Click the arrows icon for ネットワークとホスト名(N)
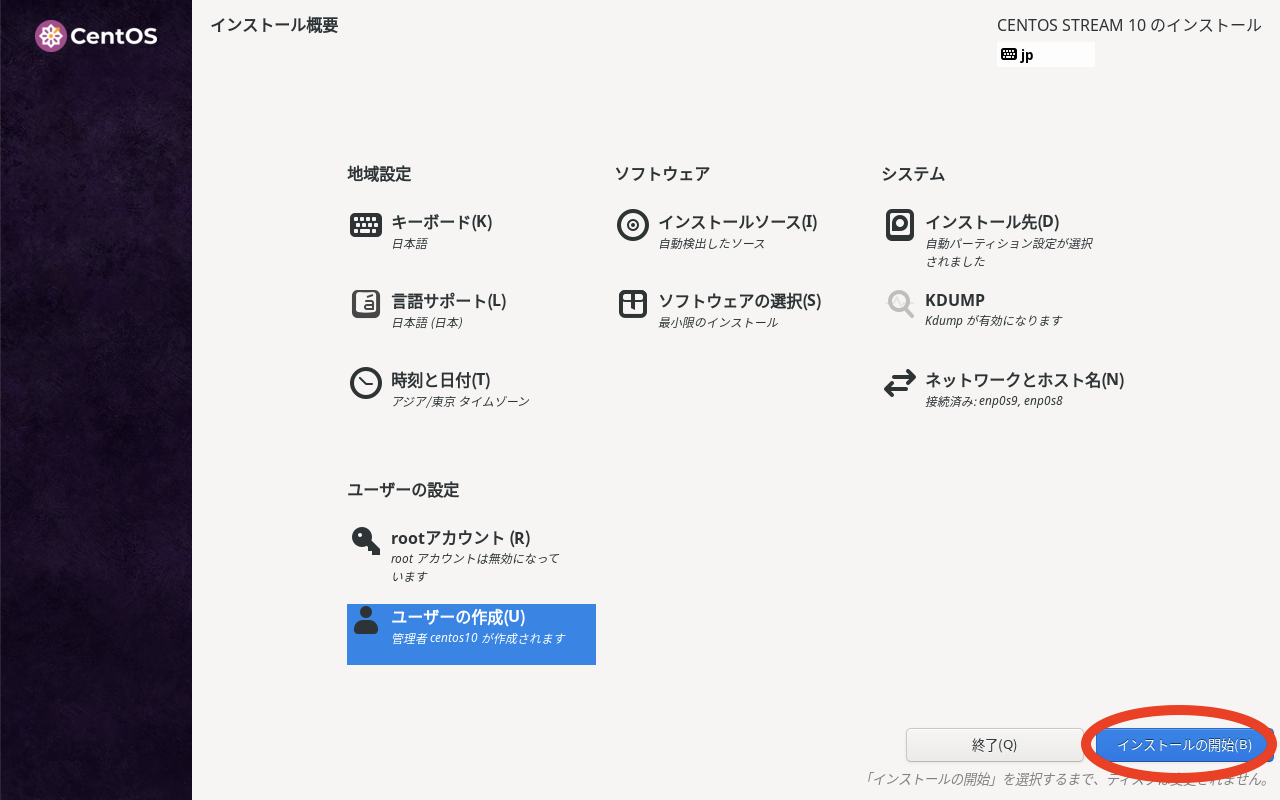Image resolution: width=1280 pixels, height=800 pixels. pos(900,383)
